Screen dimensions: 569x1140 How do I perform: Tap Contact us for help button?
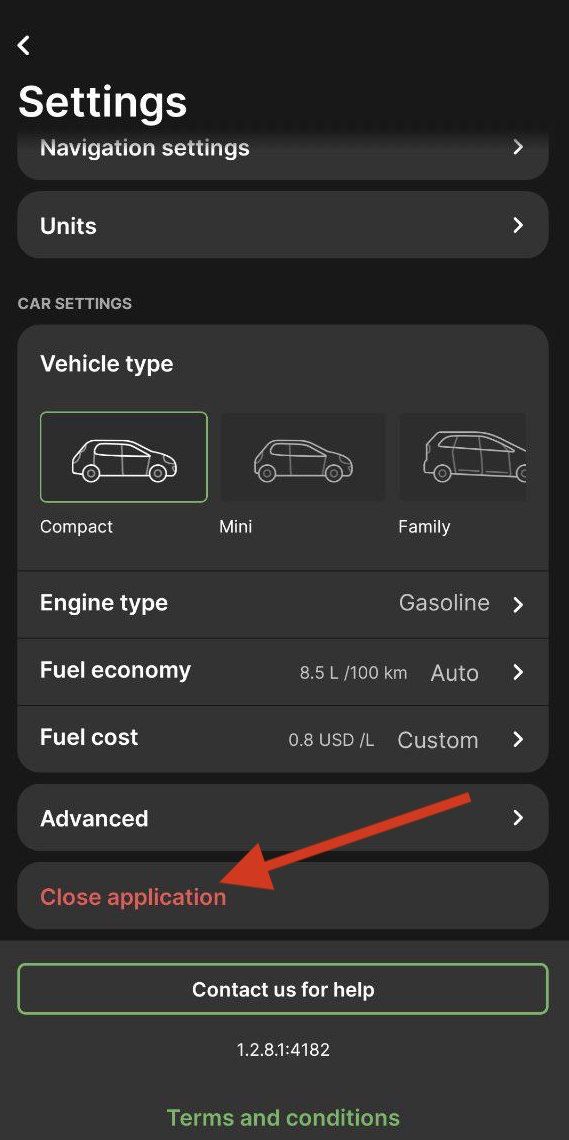click(x=283, y=989)
